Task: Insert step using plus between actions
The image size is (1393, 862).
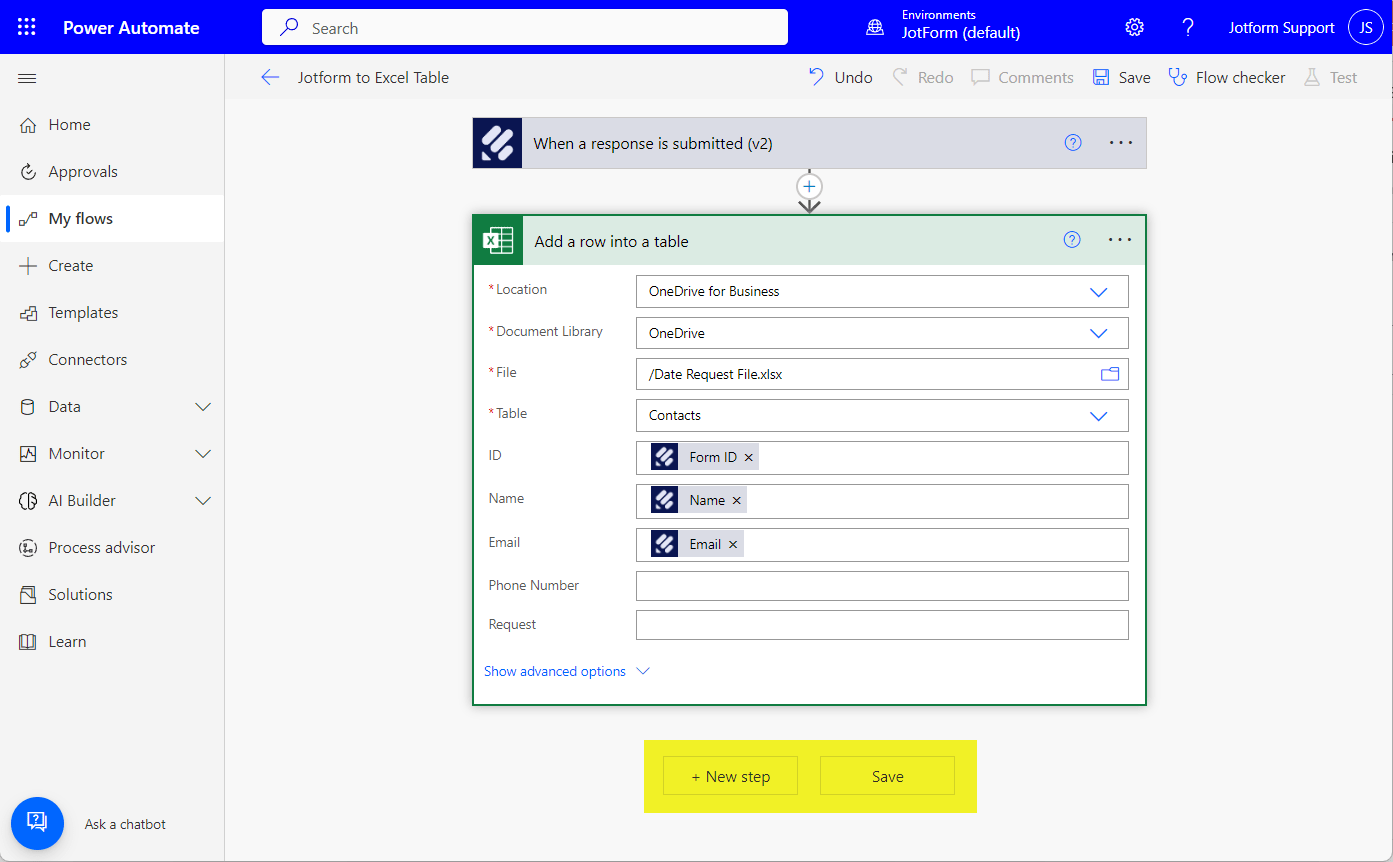Action: click(x=809, y=187)
